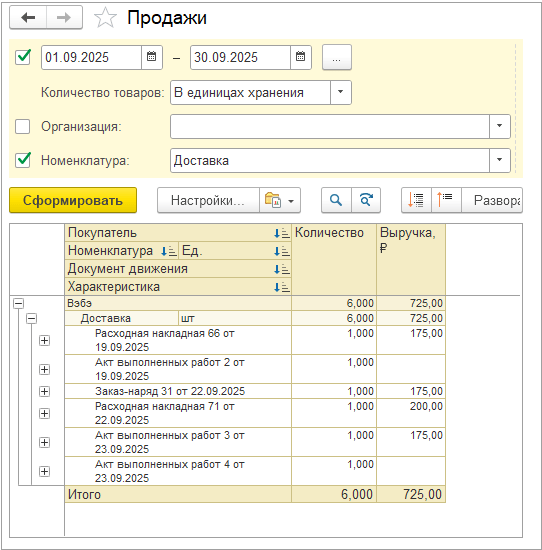
Task: Expand Акт выполненных работ 2 row
Action: point(44,369)
